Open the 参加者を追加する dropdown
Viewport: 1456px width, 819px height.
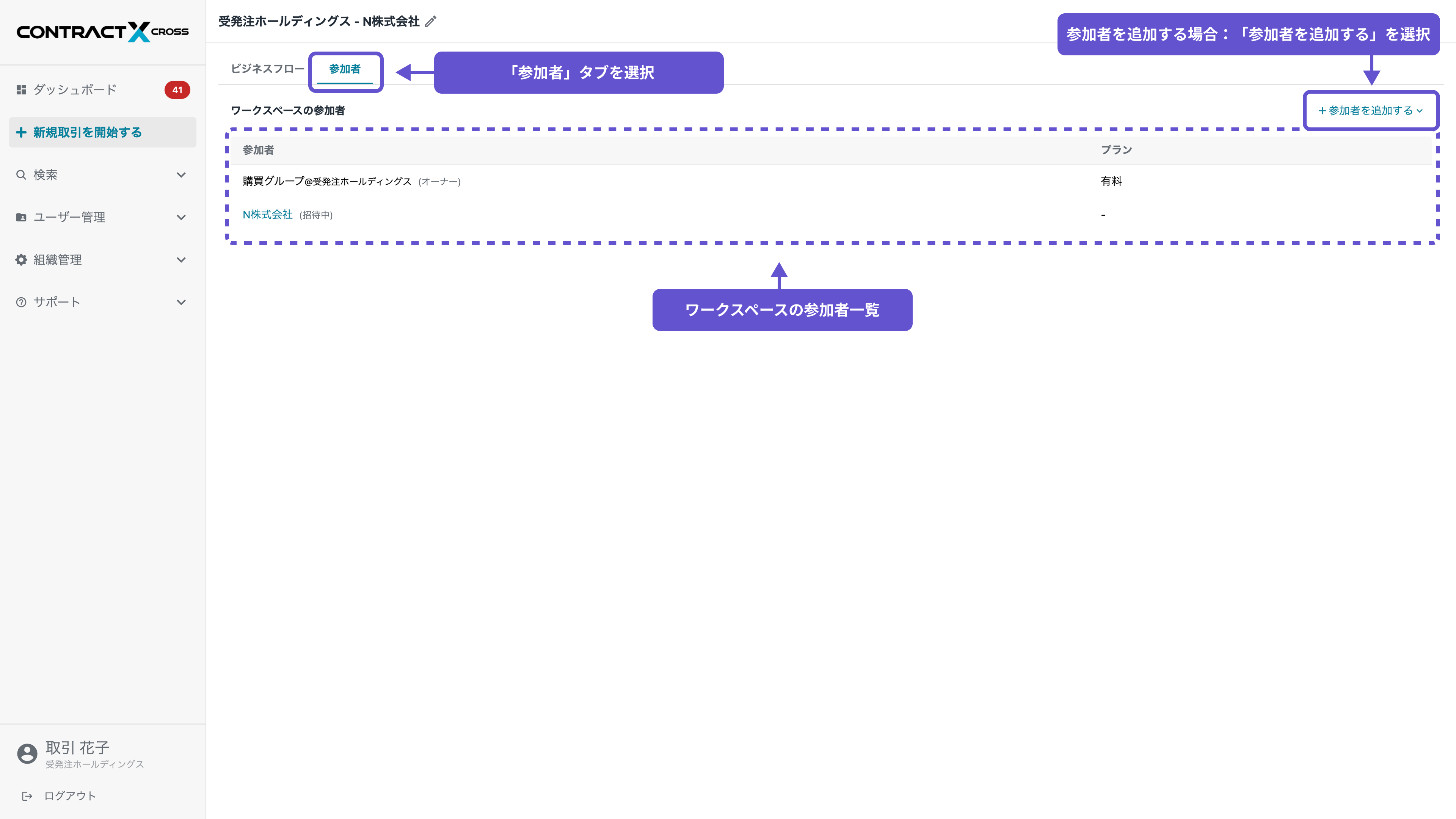coord(1370,111)
